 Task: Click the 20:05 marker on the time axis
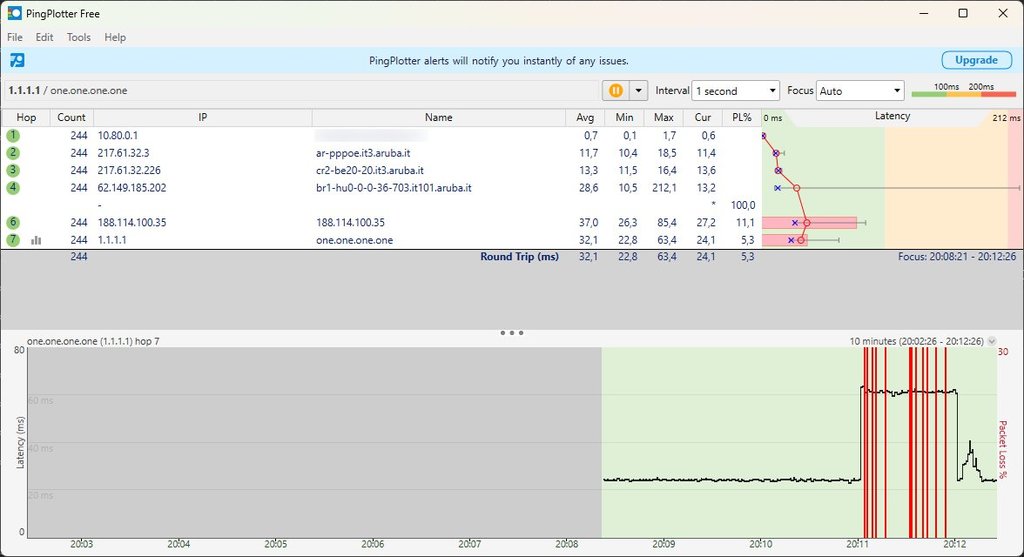tap(276, 543)
